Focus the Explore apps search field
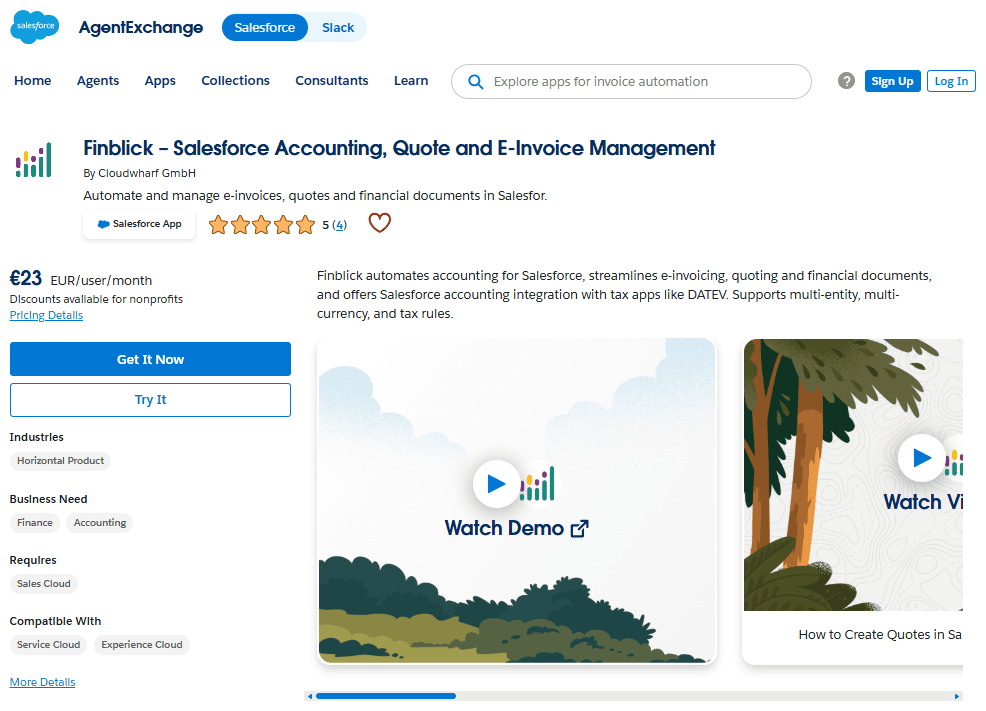 point(631,82)
